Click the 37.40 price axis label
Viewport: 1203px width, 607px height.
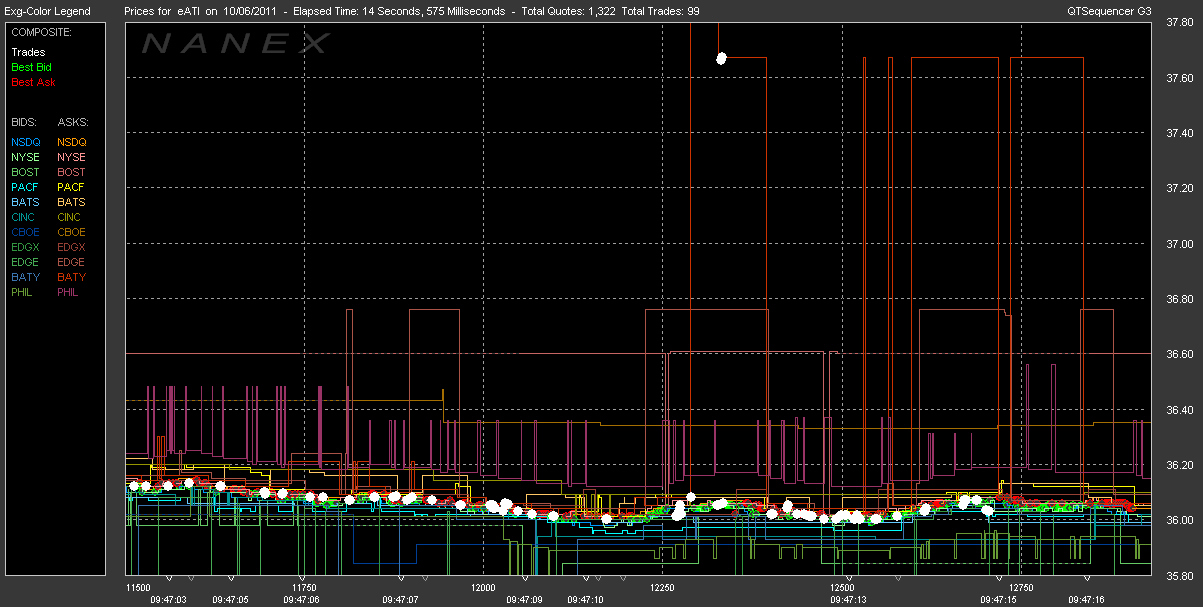(x=1180, y=133)
